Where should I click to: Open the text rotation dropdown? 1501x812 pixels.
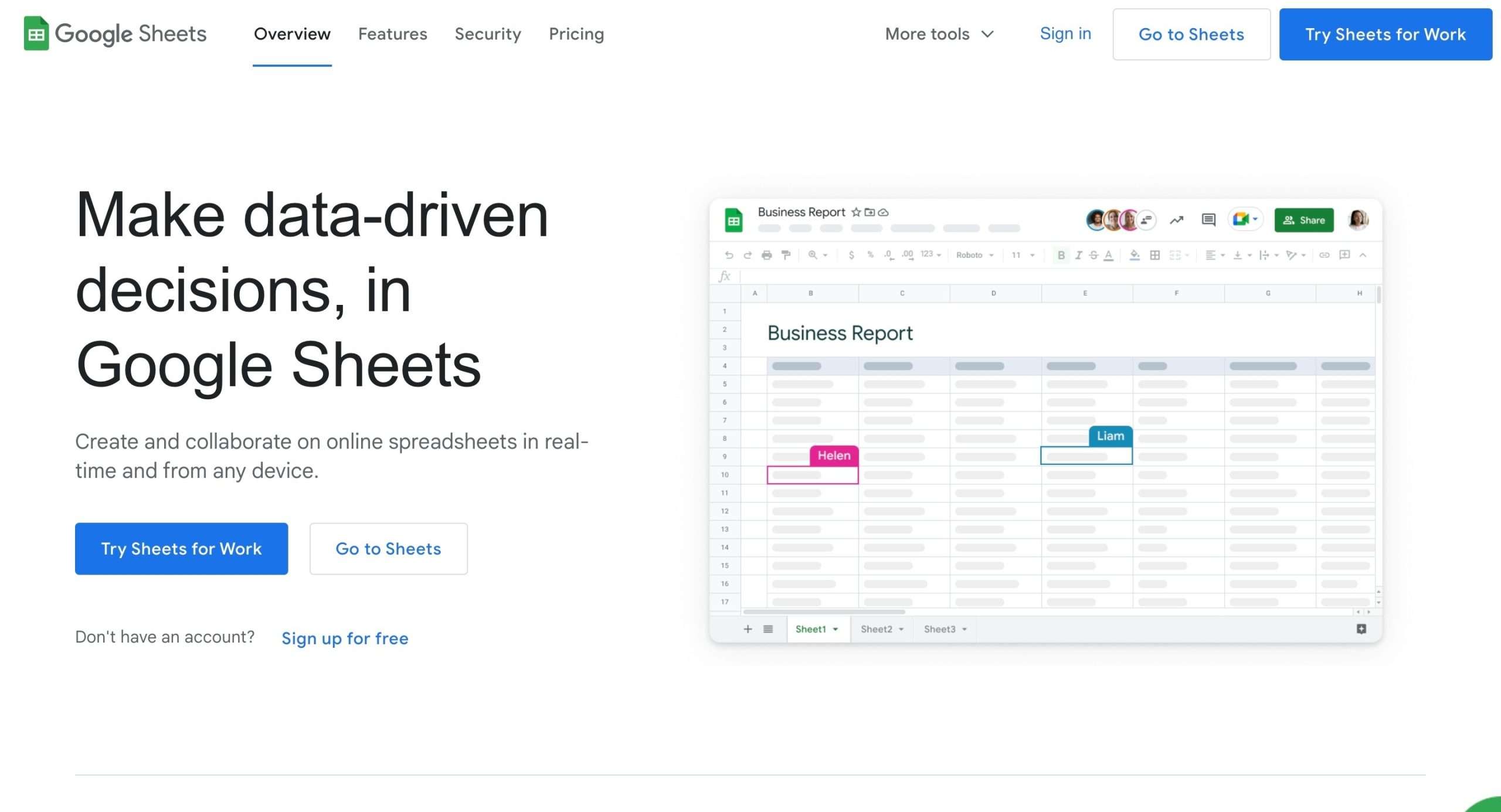[1296, 255]
